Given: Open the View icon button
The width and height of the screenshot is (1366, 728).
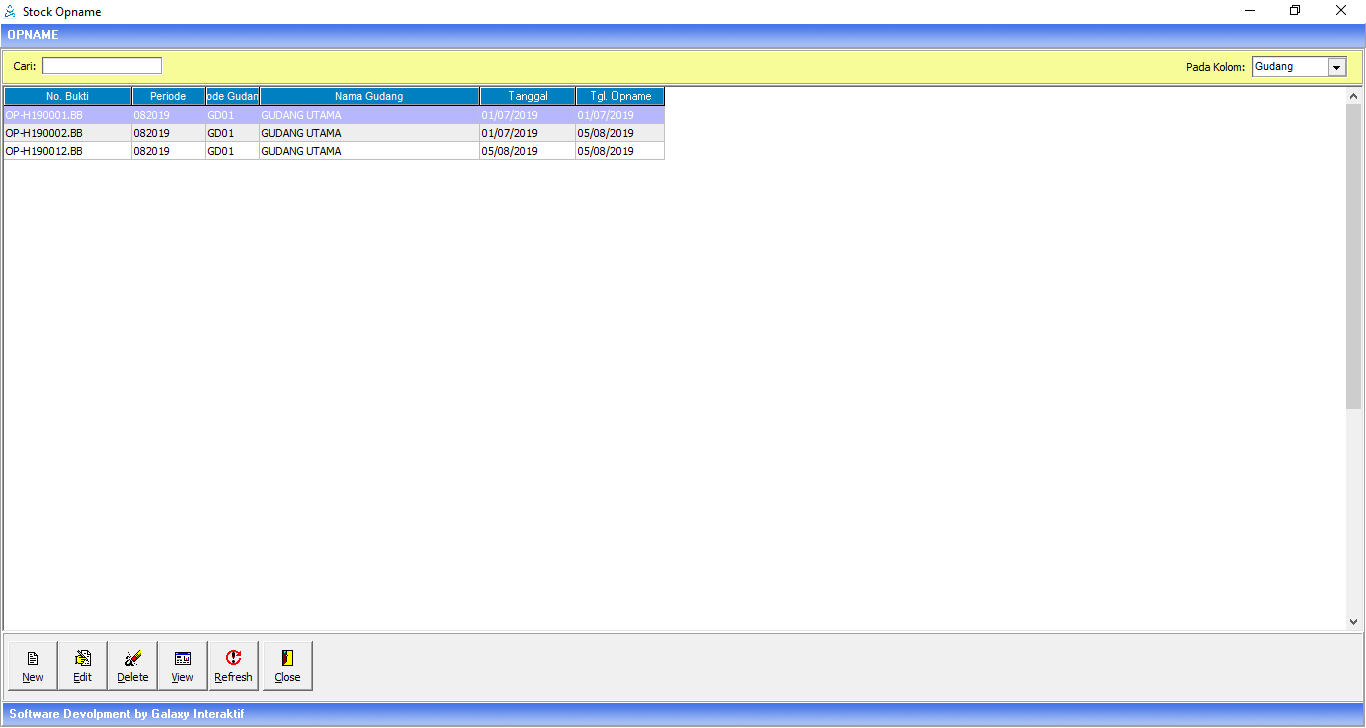Looking at the screenshot, I should [x=182, y=666].
